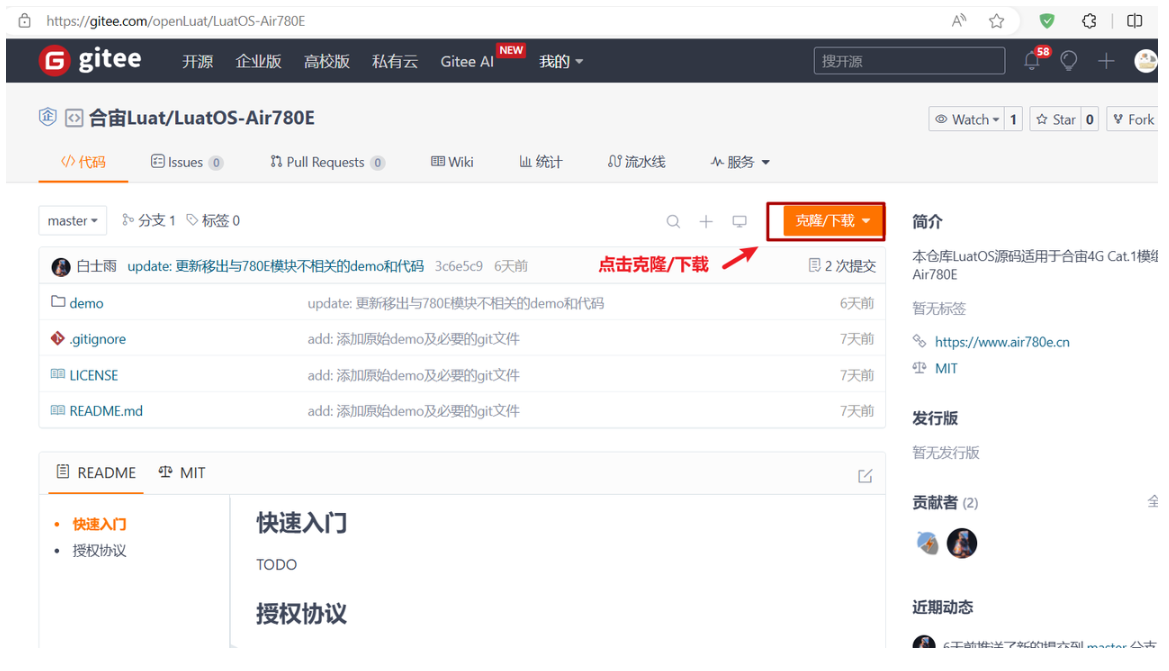
Task: Click the committer avatar for 白士雨
Action: tap(61, 266)
